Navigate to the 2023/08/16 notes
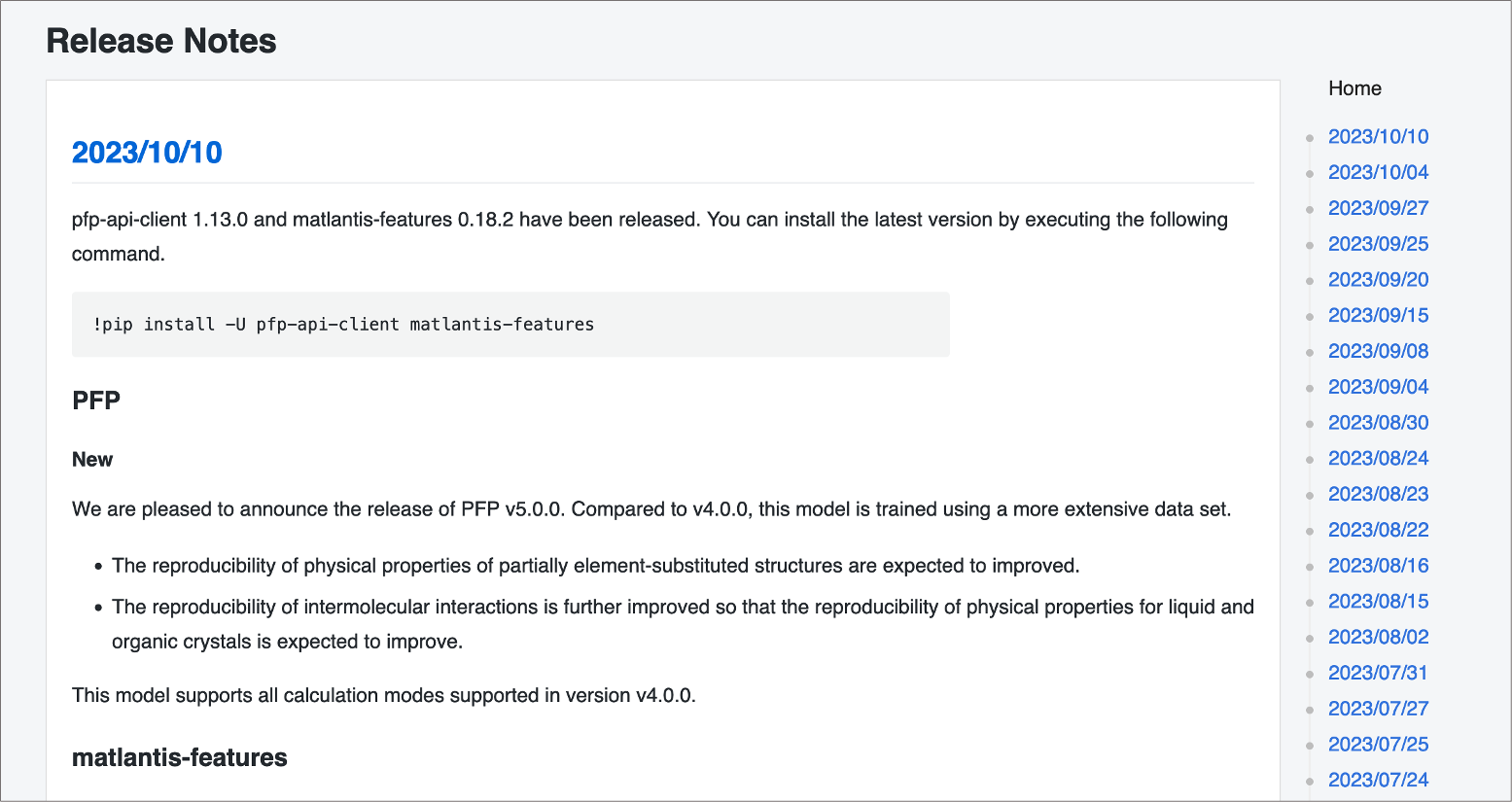Image resolution: width=1512 pixels, height=802 pixels. [x=1378, y=566]
